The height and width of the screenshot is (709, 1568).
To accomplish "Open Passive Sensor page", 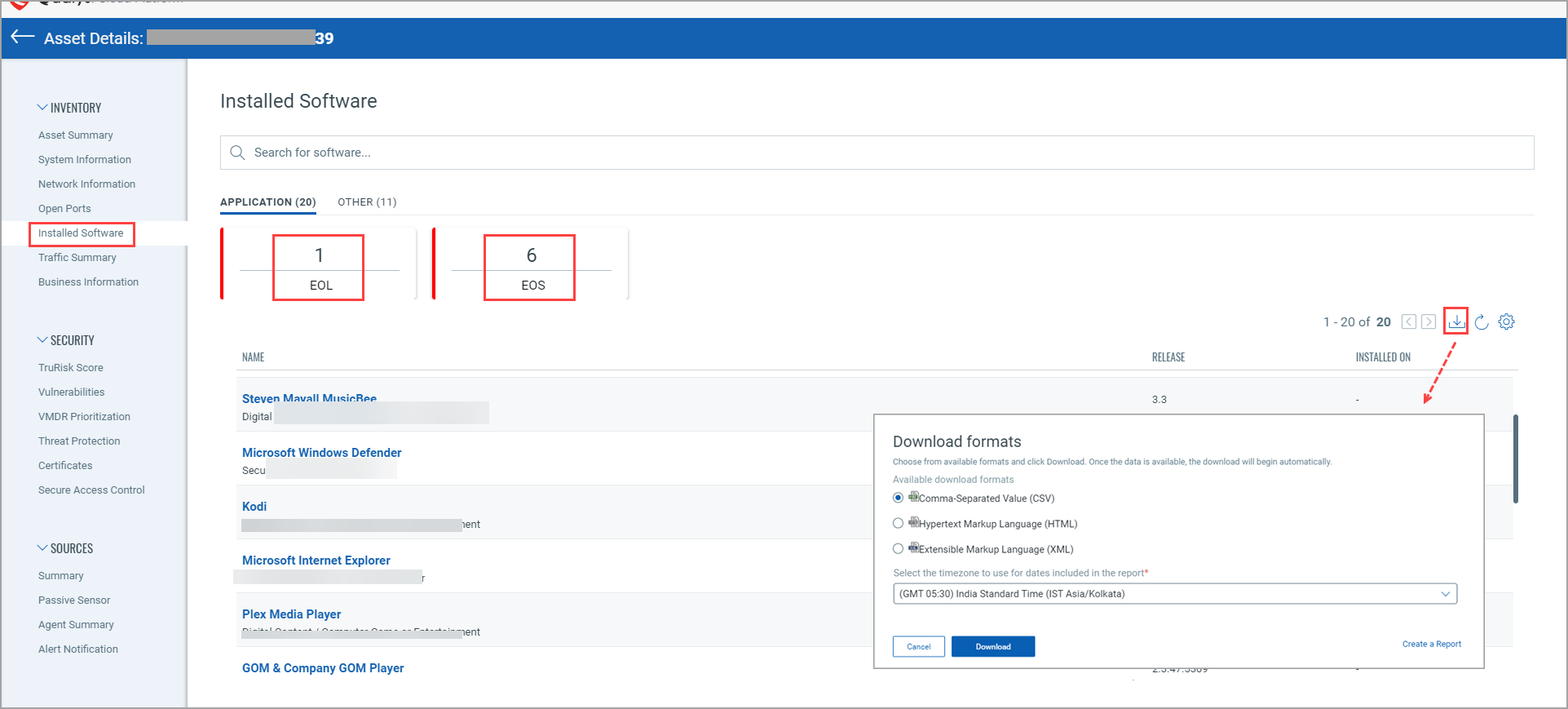I will pyautogui.click(x=74, y=600).
